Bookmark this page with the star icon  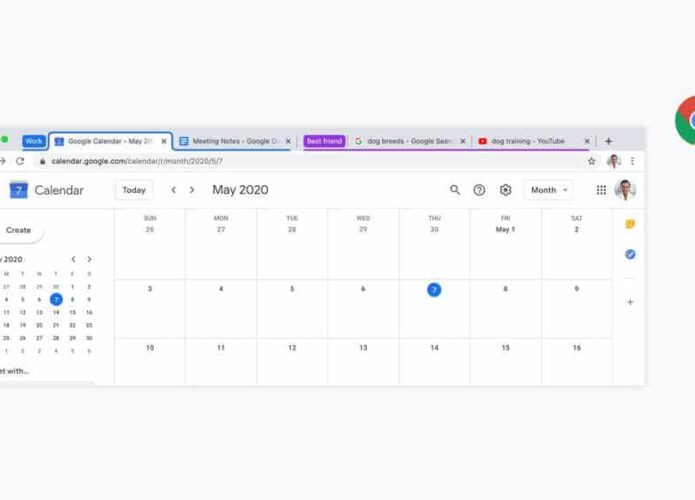click(591, 161)
